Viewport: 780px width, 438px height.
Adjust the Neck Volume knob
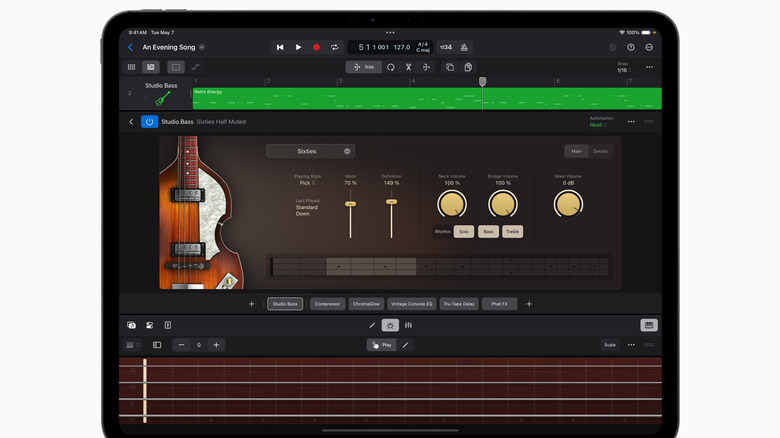tap(452, 204)
